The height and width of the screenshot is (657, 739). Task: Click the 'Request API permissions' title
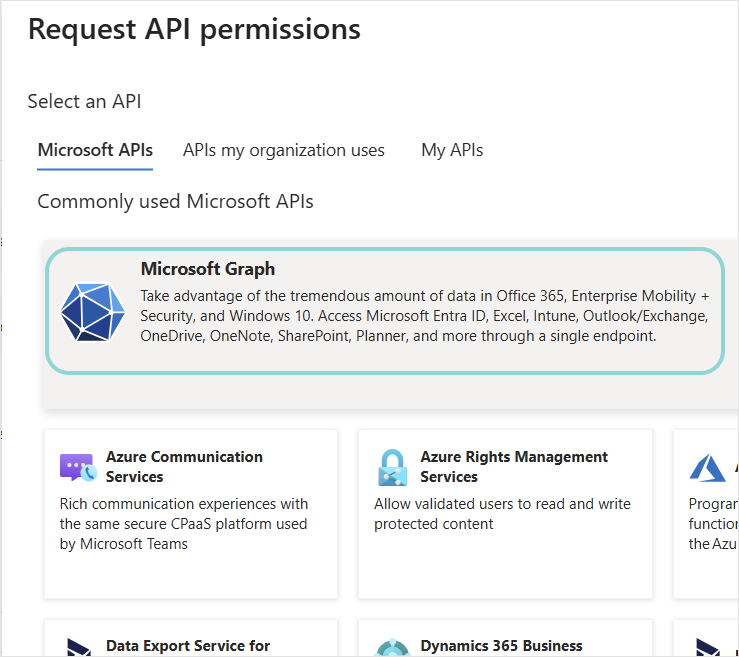(194, 30)
